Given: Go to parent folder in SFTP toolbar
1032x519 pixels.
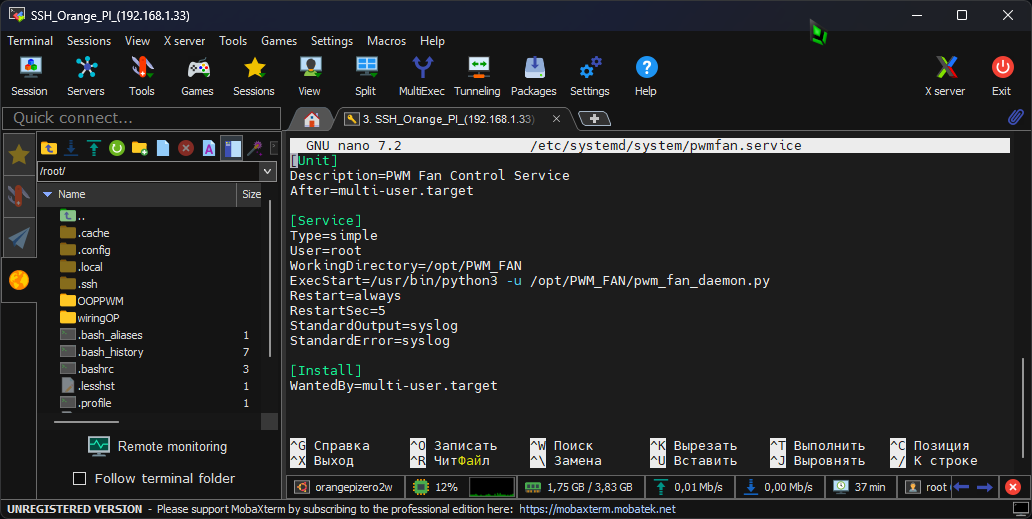Looking at the screenshot, I should pos(49,149).
